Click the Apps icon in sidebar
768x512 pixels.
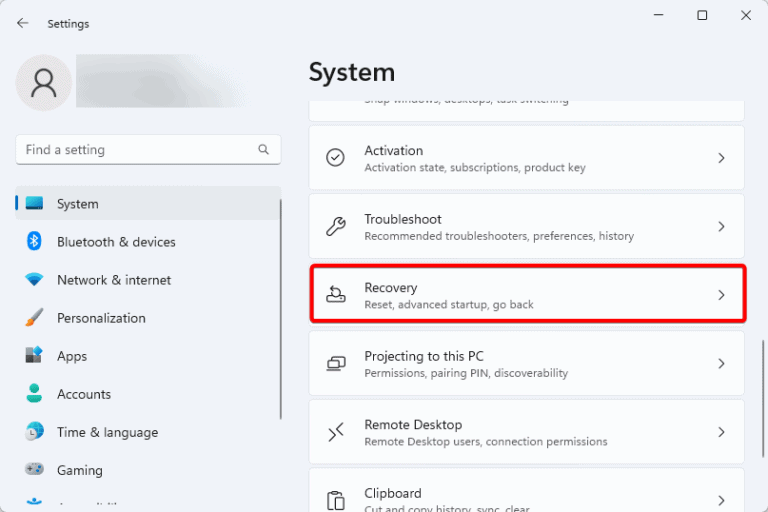pos(34,356)
